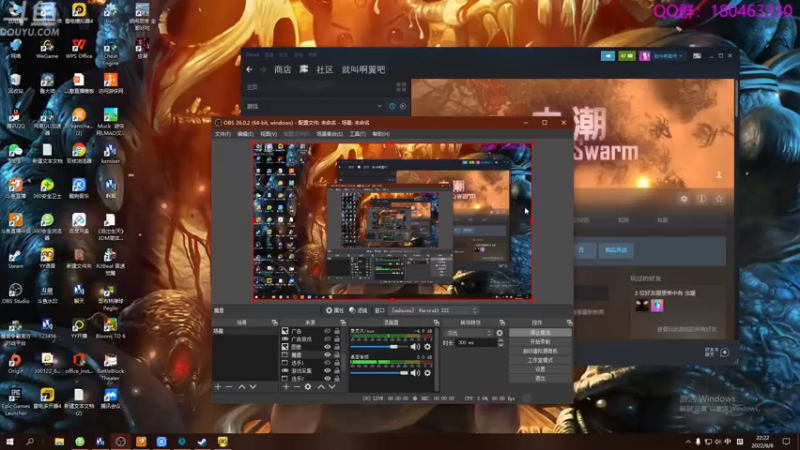Screen dimensions: 800x450
Task: Open OBS 场景集合(S) menu
Action: click(x=330, y=134)
